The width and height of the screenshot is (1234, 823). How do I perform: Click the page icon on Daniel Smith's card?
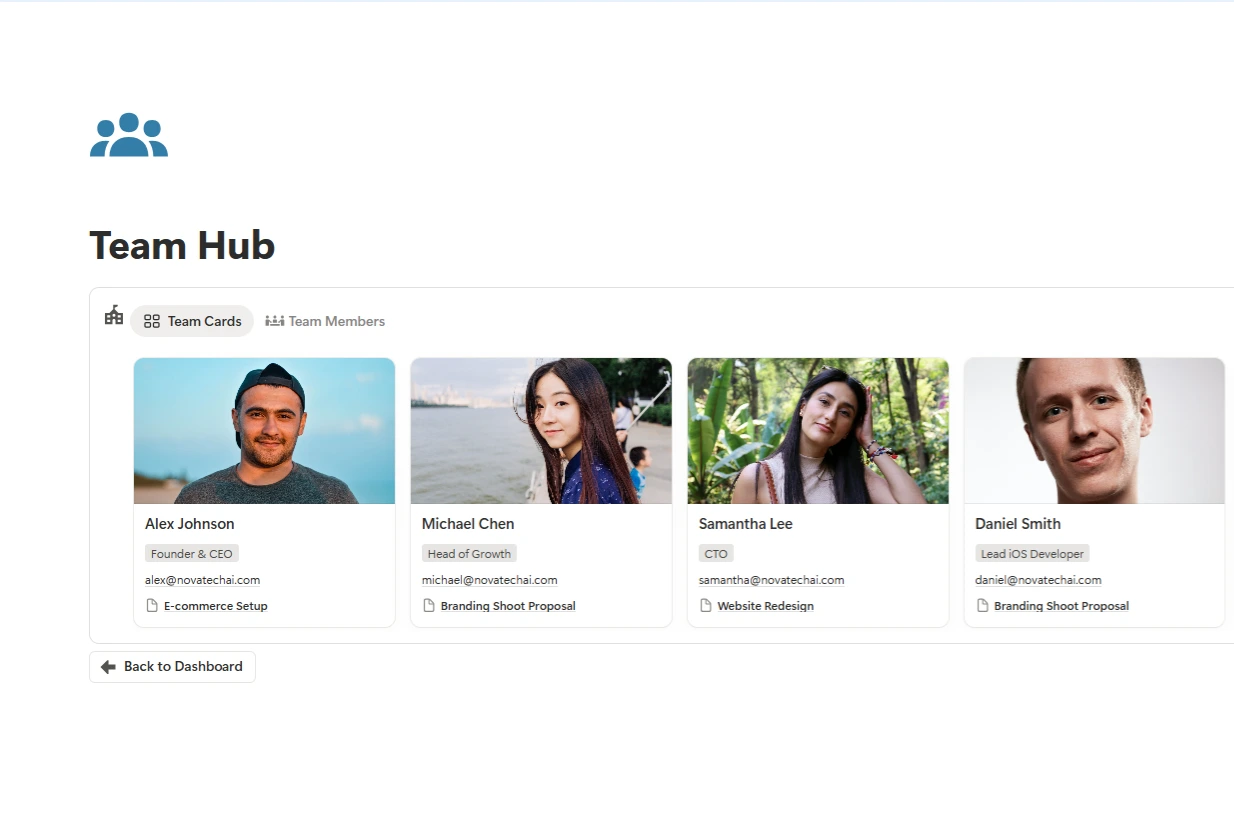(x=983, y=605)
